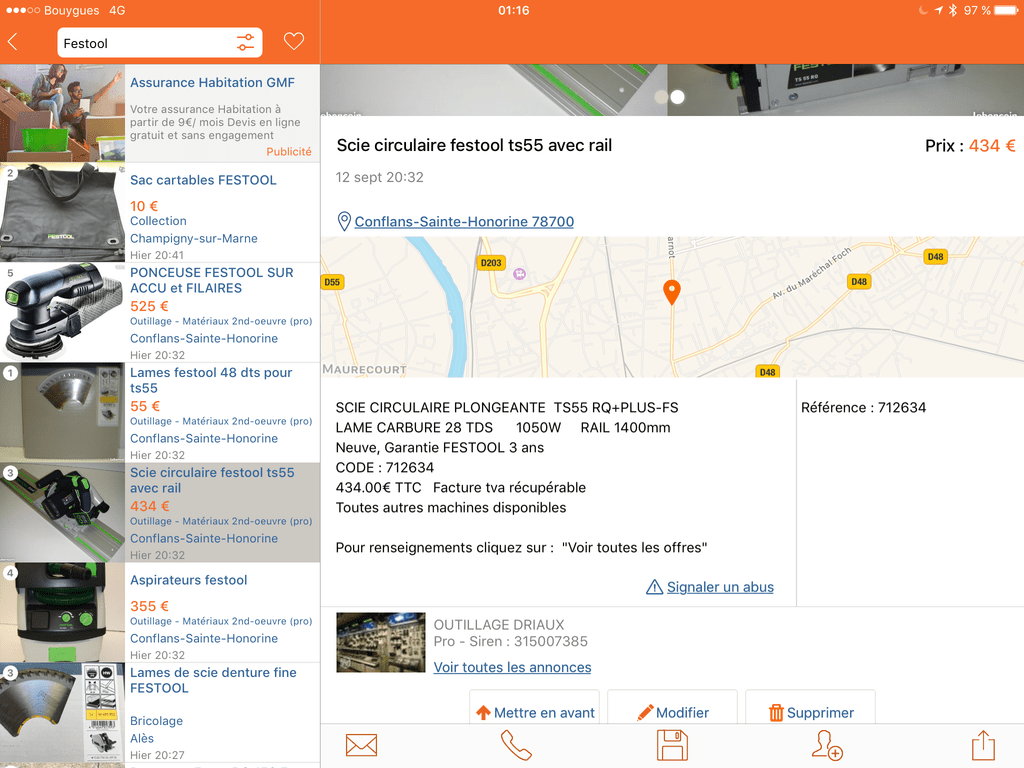Open PONCEUSE FESTOOL SUR ACCU listing
This screenshot has height=768, width=1024.
coord(160,313)
